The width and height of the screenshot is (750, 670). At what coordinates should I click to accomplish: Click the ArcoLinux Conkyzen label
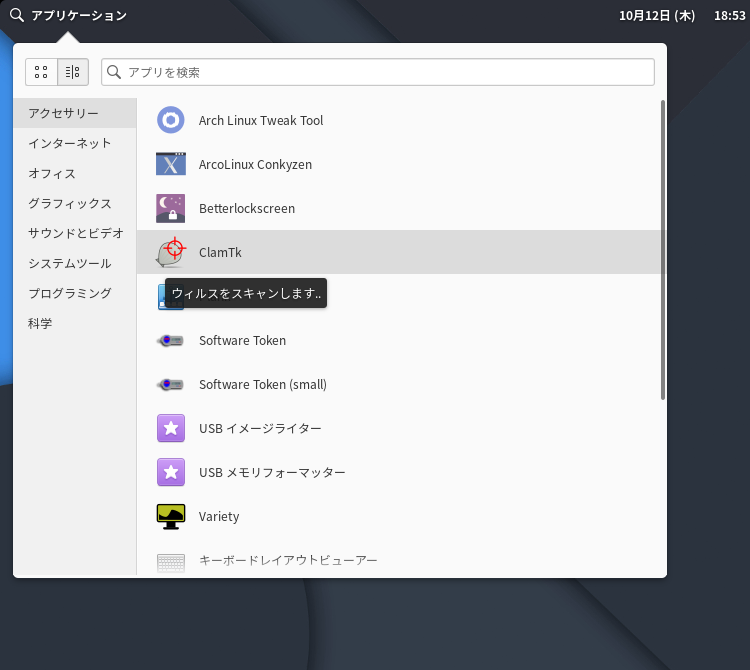coord(255,165)
